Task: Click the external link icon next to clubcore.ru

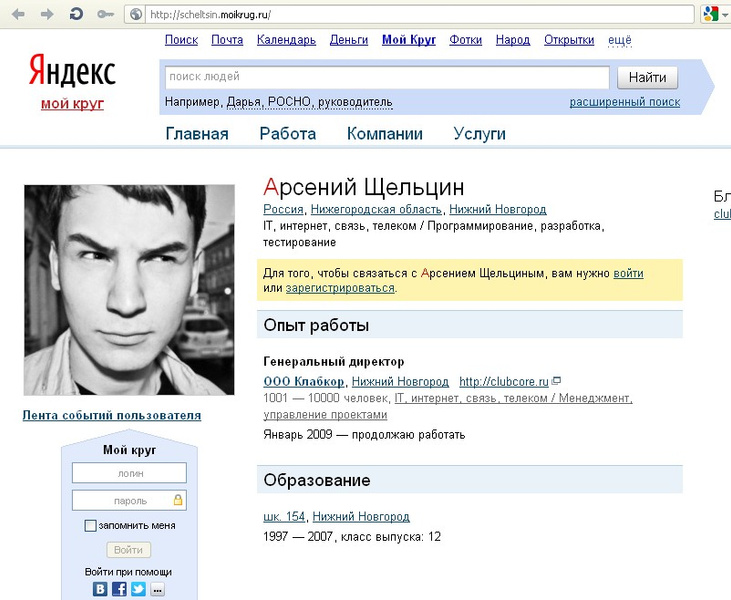Action: coord(556,381)
